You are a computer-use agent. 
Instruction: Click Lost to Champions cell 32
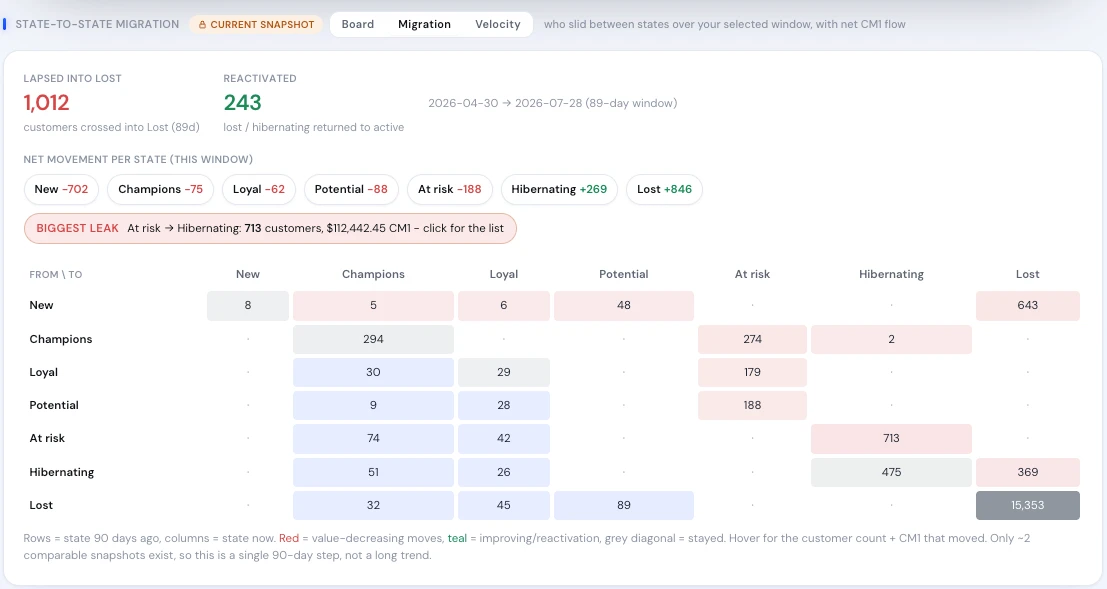tap(373, 506)
